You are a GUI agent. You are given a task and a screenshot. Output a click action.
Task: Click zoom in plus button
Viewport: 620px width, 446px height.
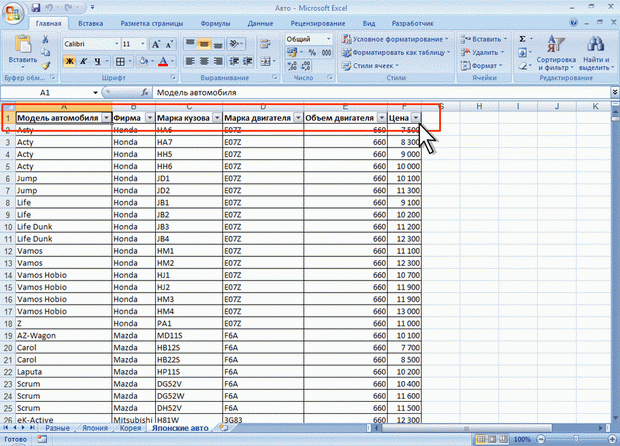coord(612,439)
